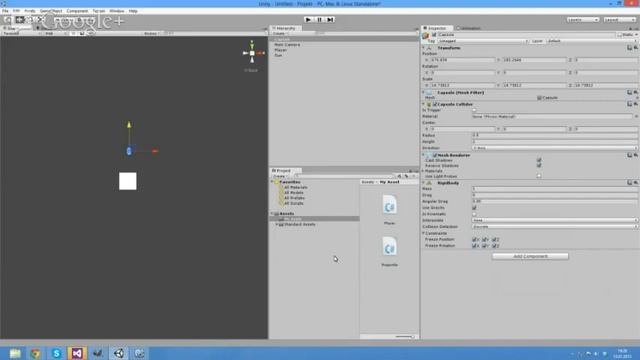Image resolution: width=640 pixels, height=360 pixels.
Task: Open the File menu
Action: point(5,11)
